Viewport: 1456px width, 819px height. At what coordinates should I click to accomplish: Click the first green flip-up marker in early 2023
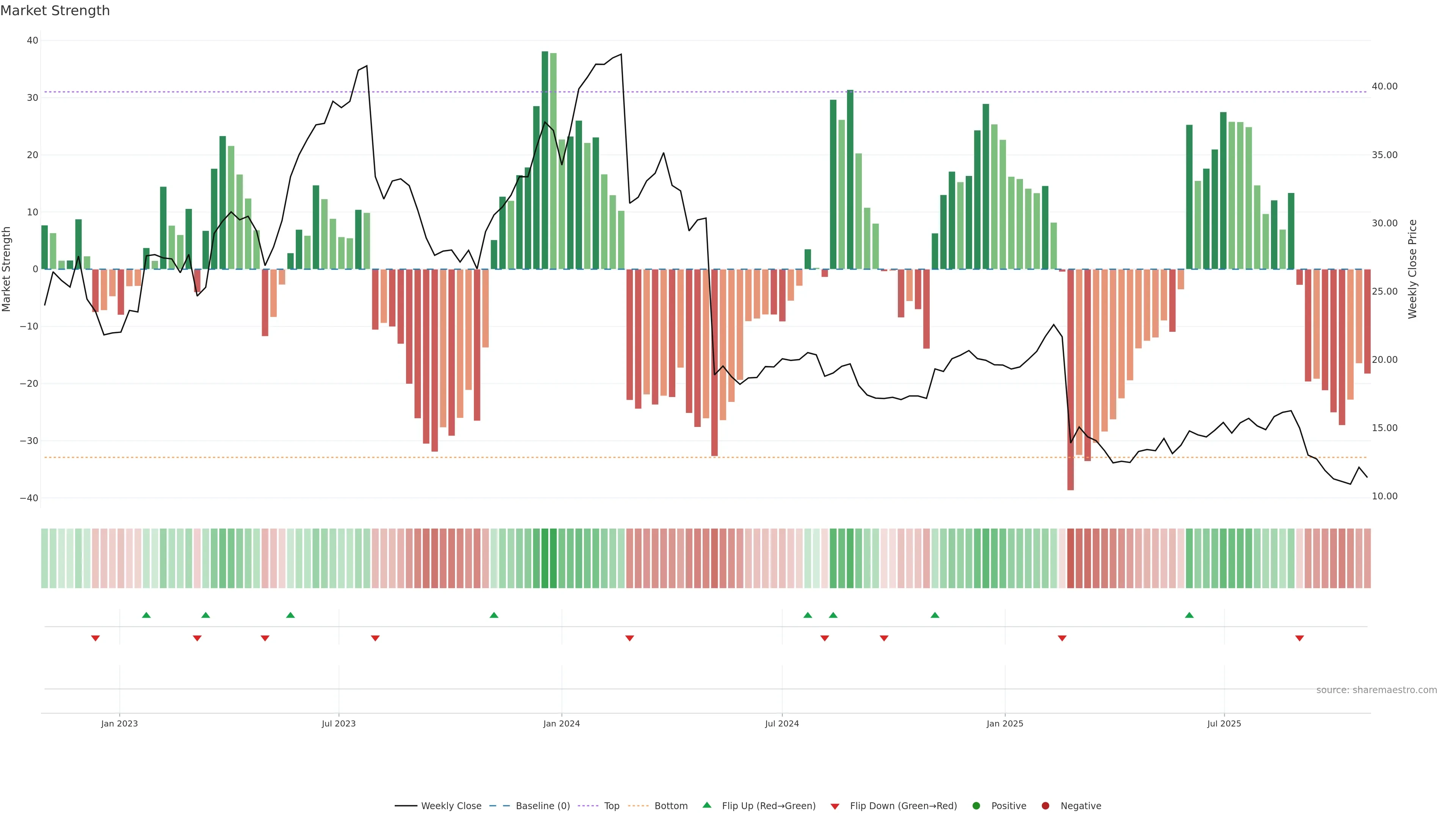coord(146,615)
